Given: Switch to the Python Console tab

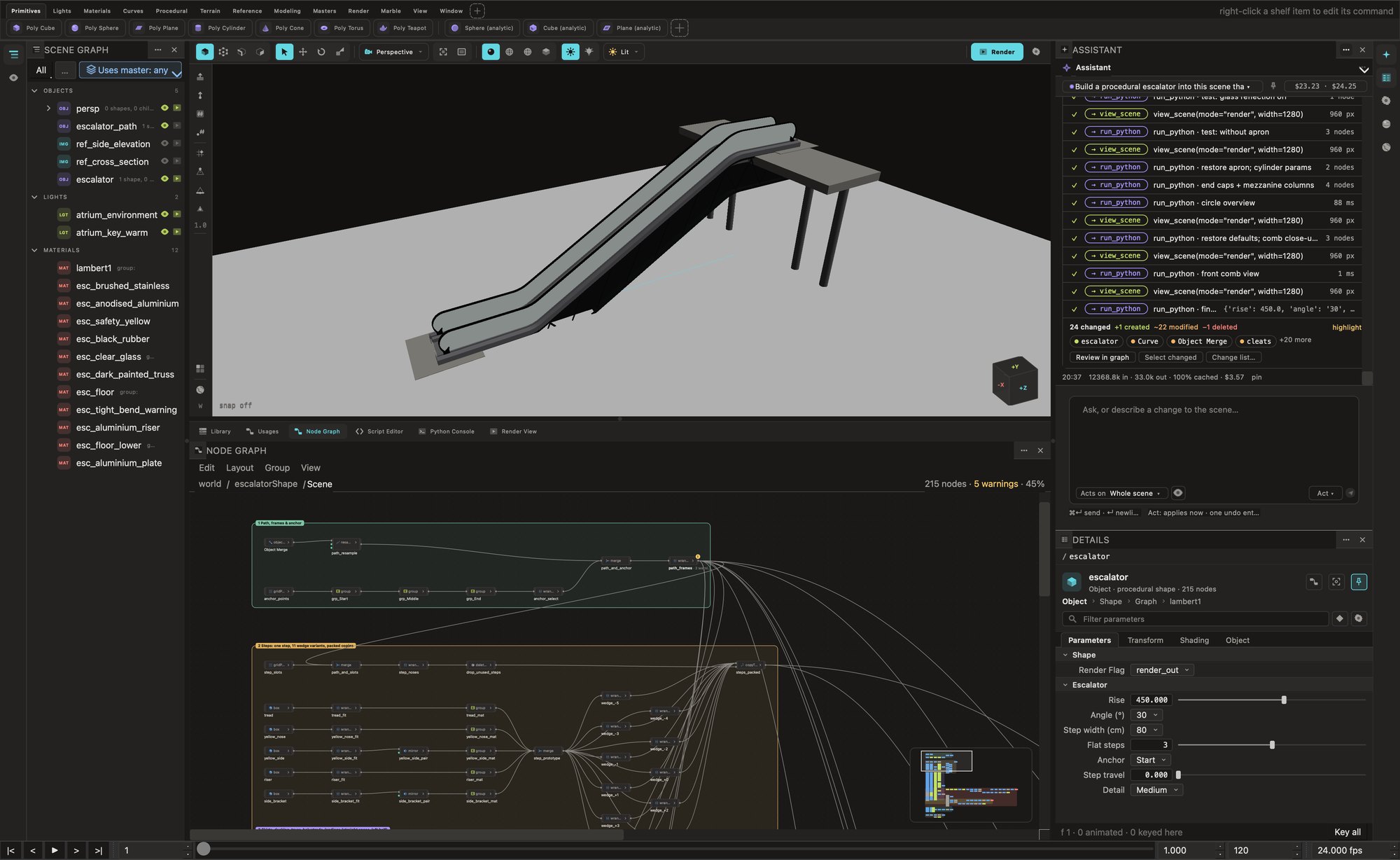Looking at the screenshot, I should 446,431.
